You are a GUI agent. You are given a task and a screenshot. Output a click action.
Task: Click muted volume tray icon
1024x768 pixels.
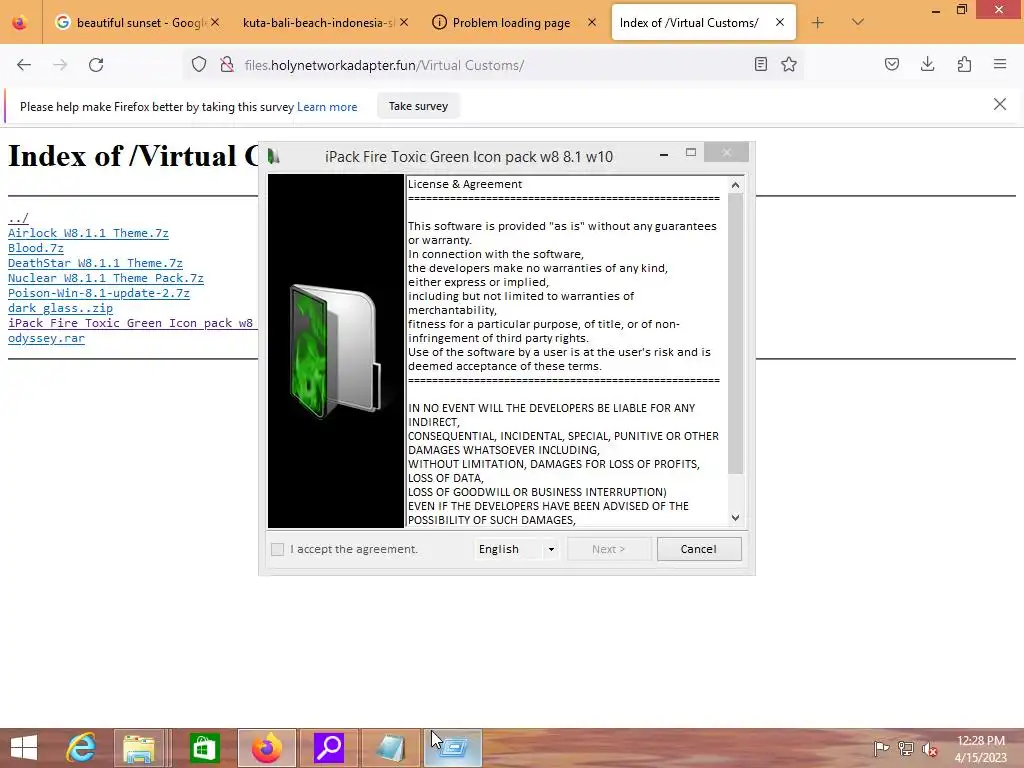click(x=930, y=749)
